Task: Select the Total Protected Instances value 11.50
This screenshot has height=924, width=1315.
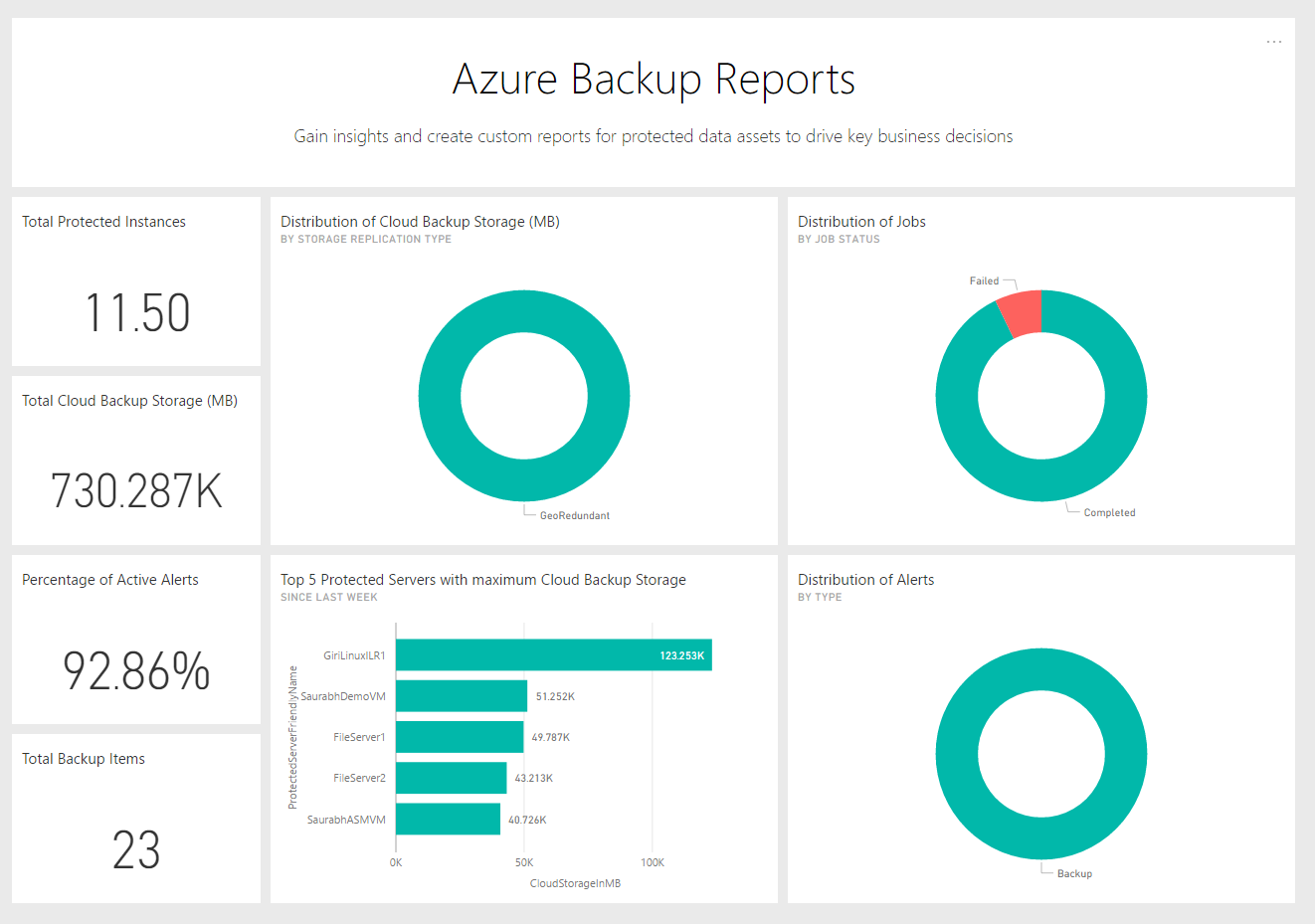Action: tap(136, 312)
